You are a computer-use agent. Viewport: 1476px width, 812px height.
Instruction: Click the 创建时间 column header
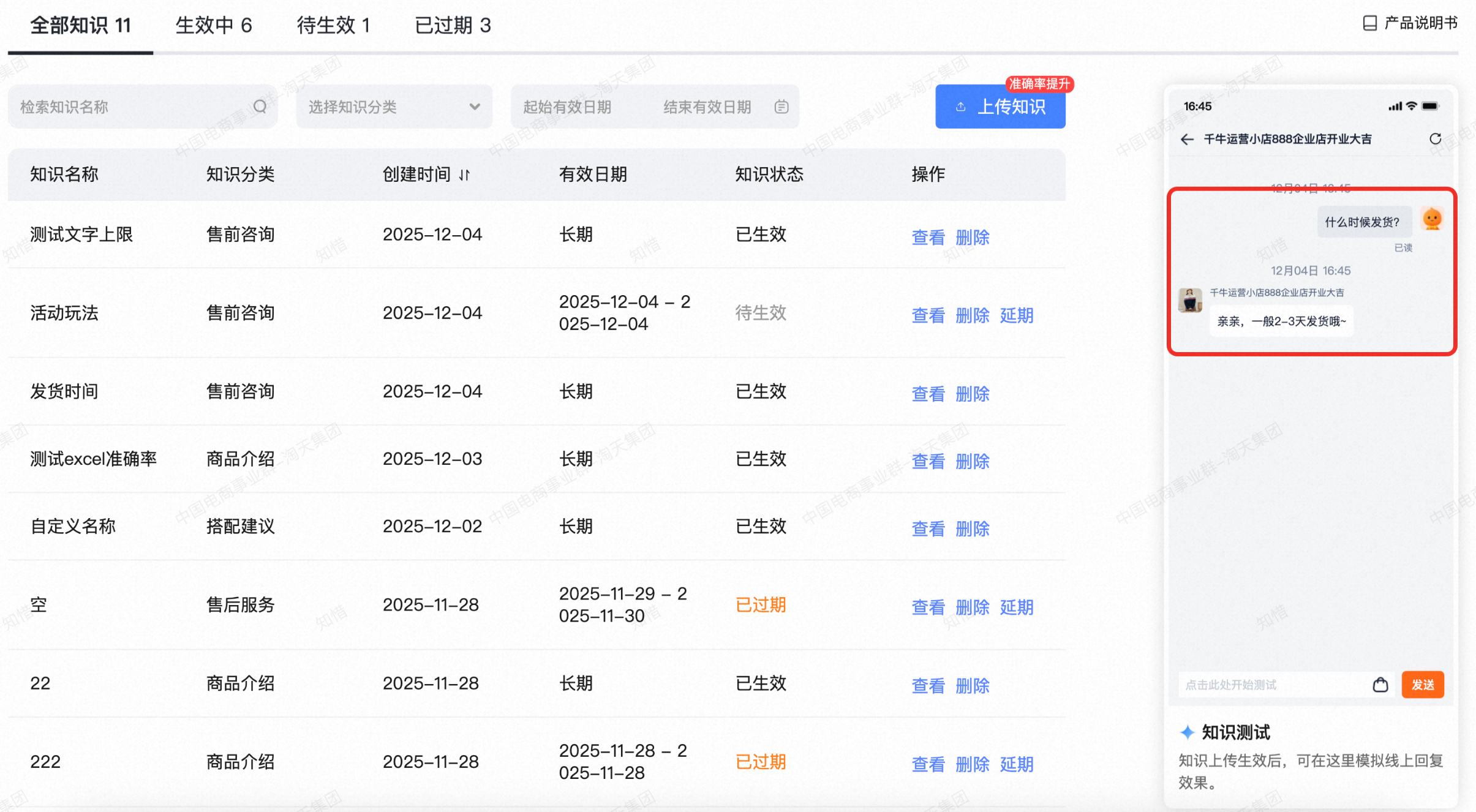[416, 175]
